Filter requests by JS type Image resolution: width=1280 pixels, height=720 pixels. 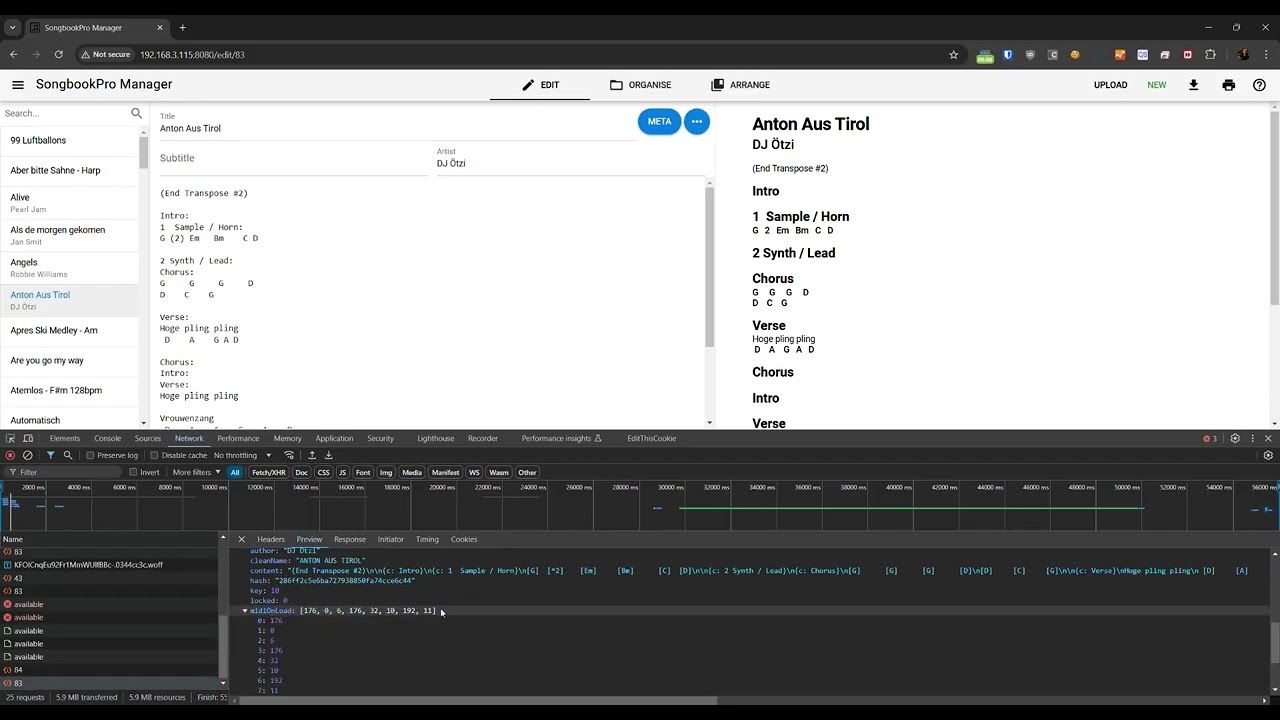342,472
